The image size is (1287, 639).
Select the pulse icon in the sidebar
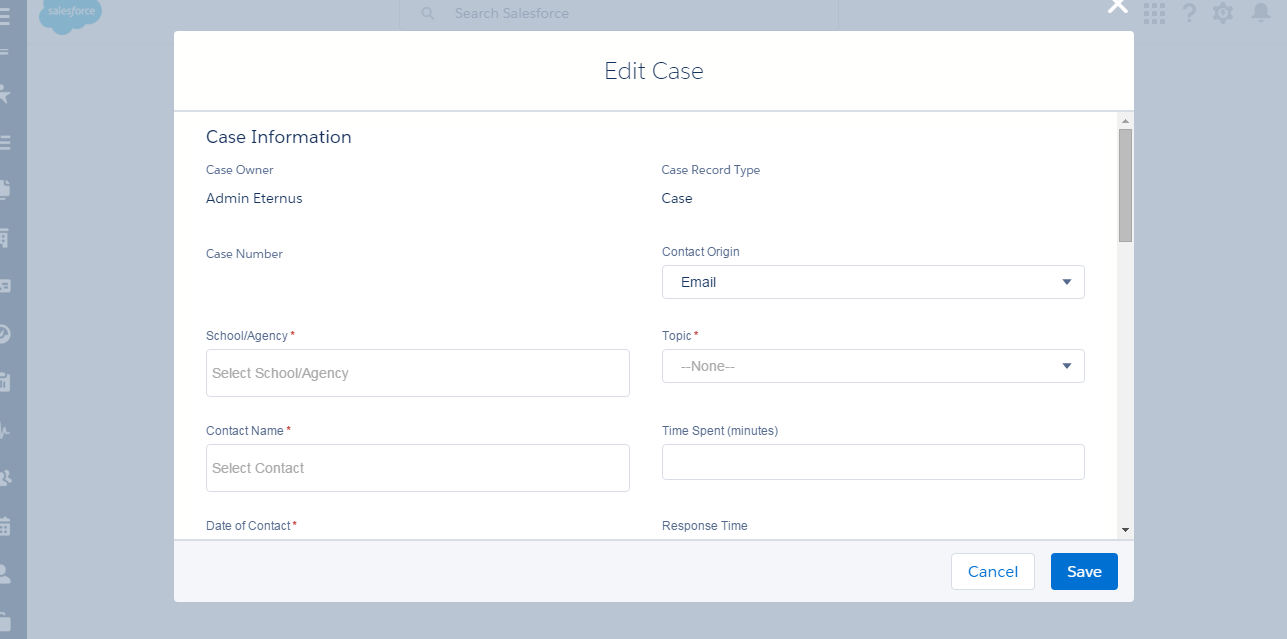coord(5,430)
